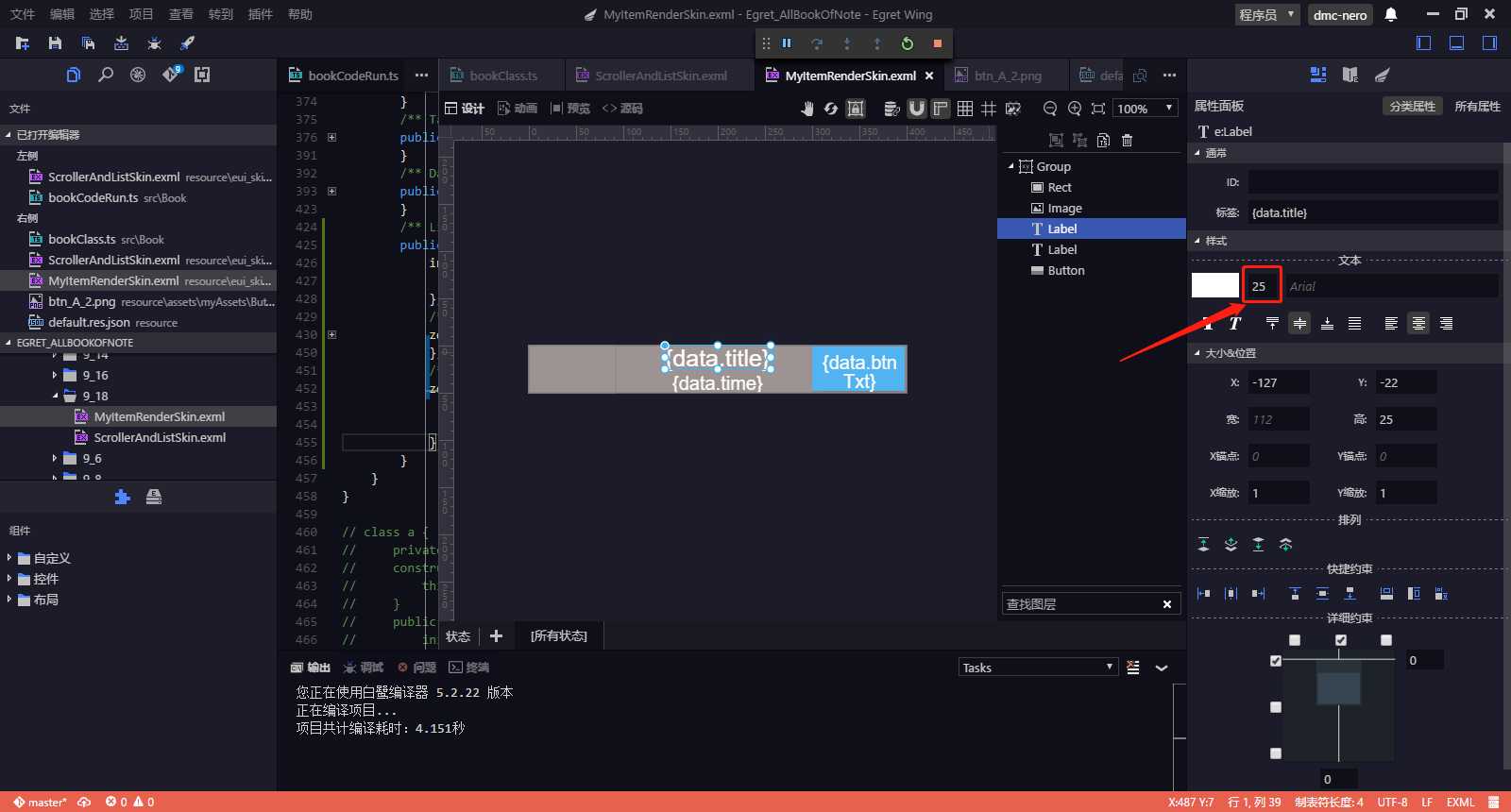Viewport: 1511px width, 812px height.
Task: Click the white text color swatch
Action: tap(1215, 285)
